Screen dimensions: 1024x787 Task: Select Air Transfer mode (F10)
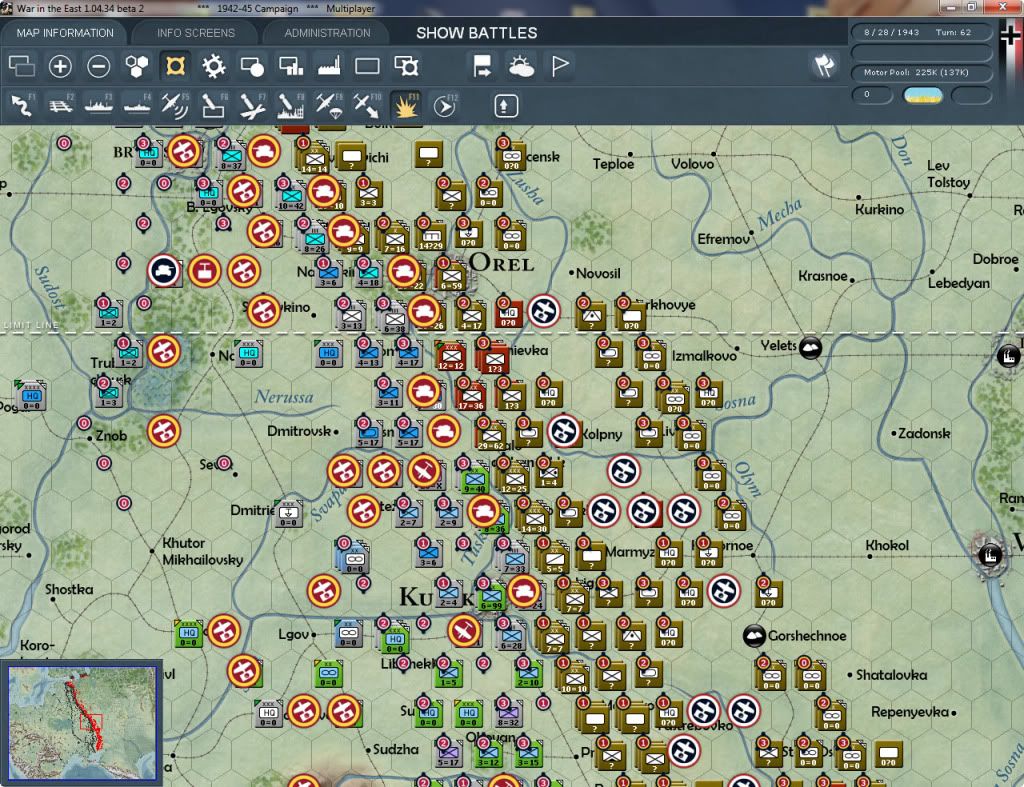pos(367,106)
